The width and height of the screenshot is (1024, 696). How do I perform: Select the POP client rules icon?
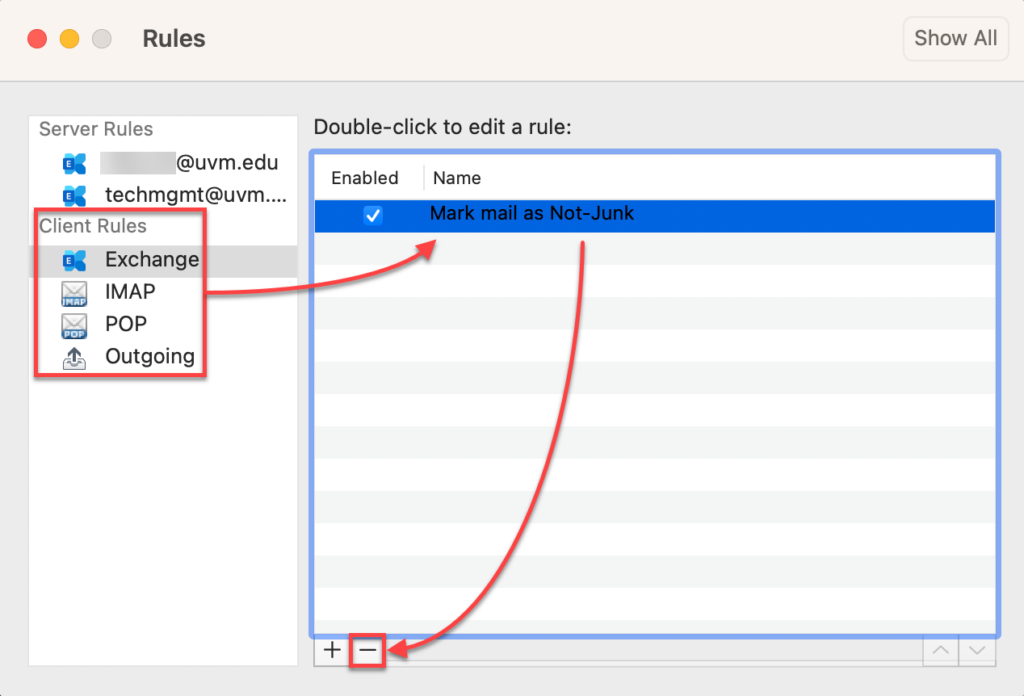point(74,324)
